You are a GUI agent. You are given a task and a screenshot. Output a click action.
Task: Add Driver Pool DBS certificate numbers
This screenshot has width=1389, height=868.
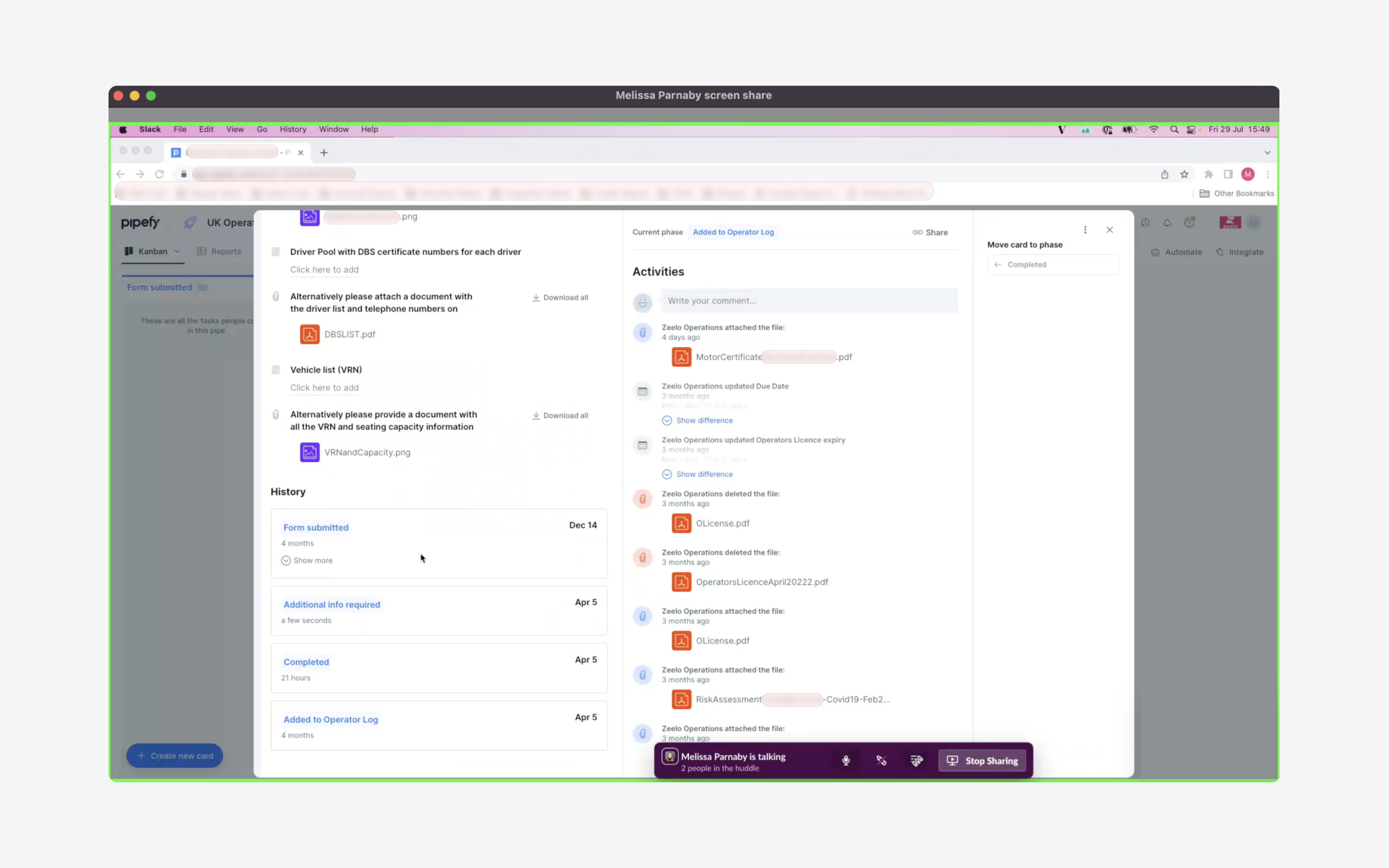tap(324, 270)
